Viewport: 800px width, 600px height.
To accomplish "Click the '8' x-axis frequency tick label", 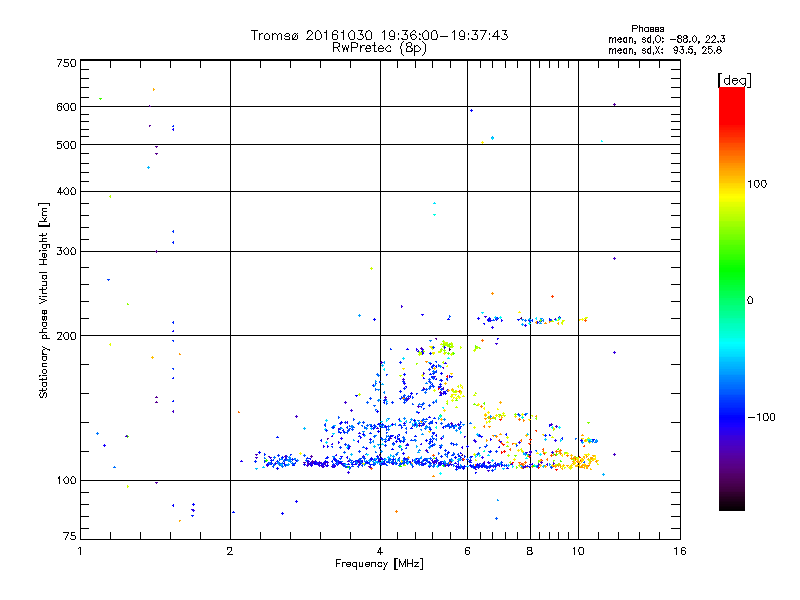I will point(530,551).
